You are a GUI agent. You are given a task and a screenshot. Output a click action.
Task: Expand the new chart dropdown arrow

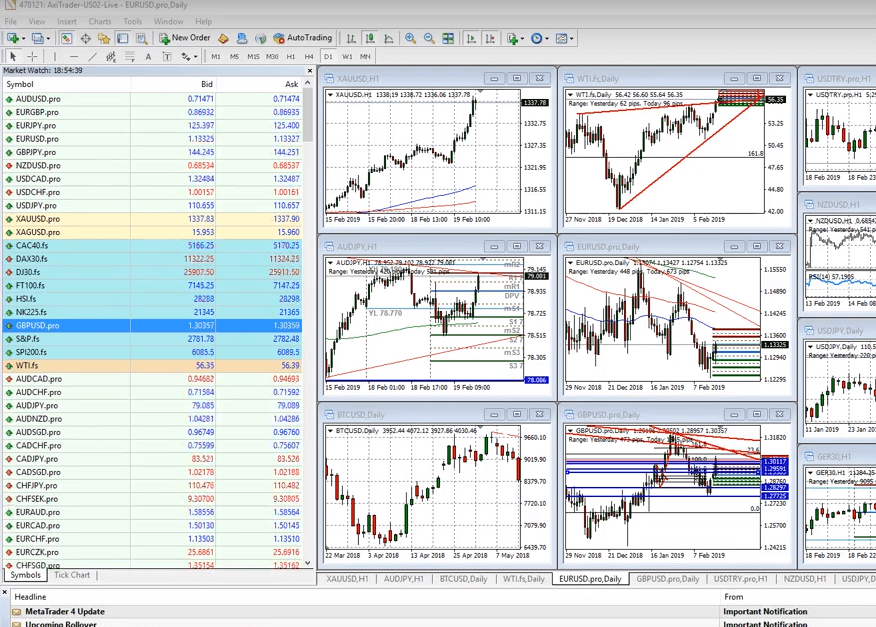(x=23, y=39)
